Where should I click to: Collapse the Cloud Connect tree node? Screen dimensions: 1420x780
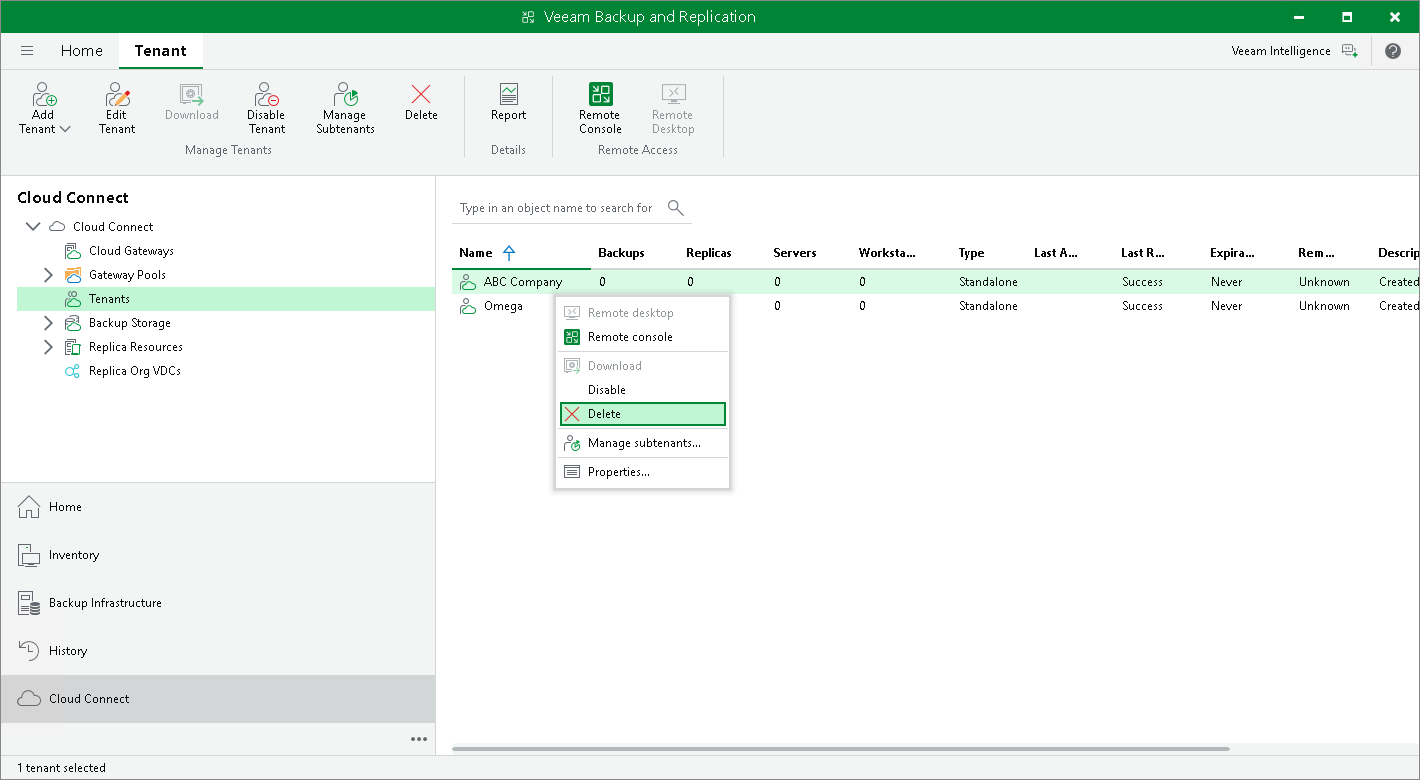33,227
